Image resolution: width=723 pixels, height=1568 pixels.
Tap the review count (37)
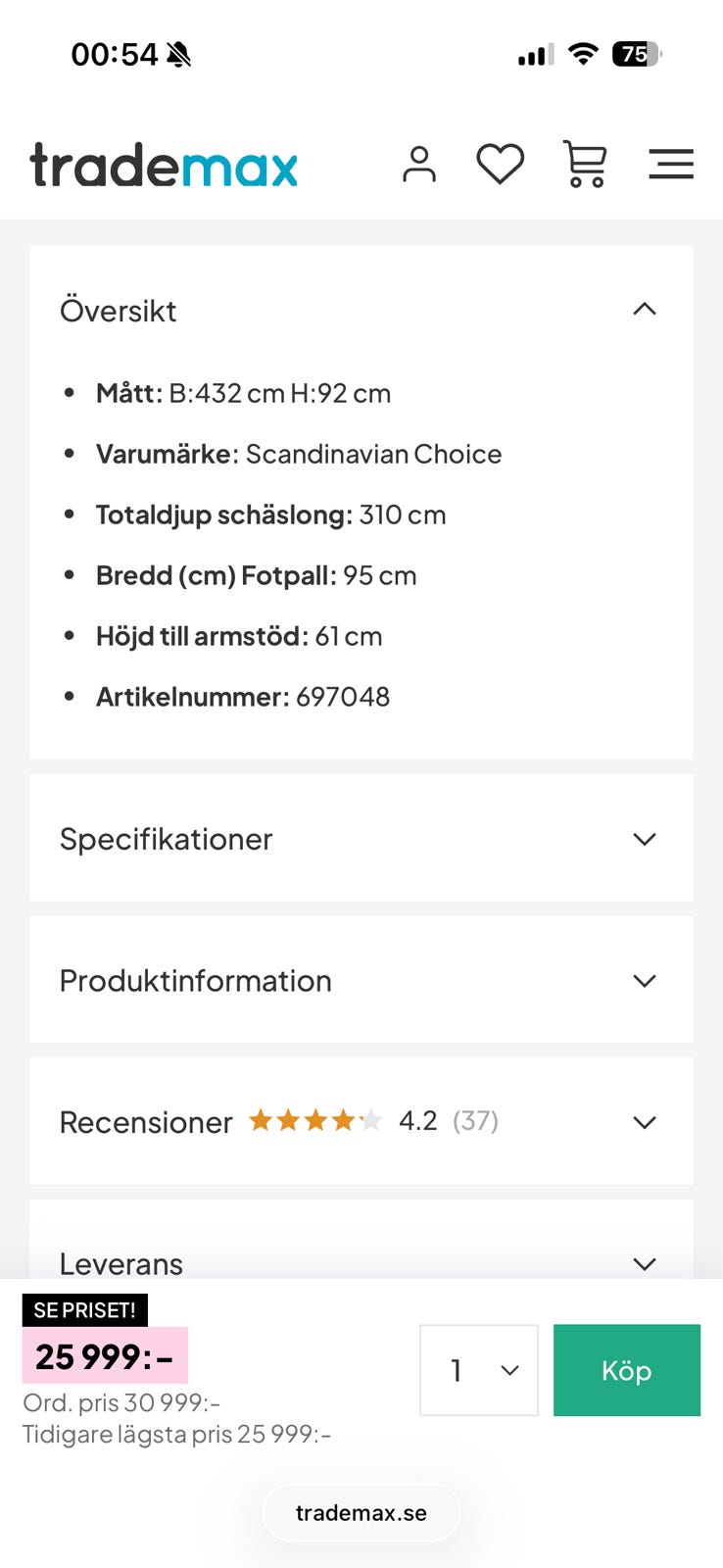pos(475,1120)
